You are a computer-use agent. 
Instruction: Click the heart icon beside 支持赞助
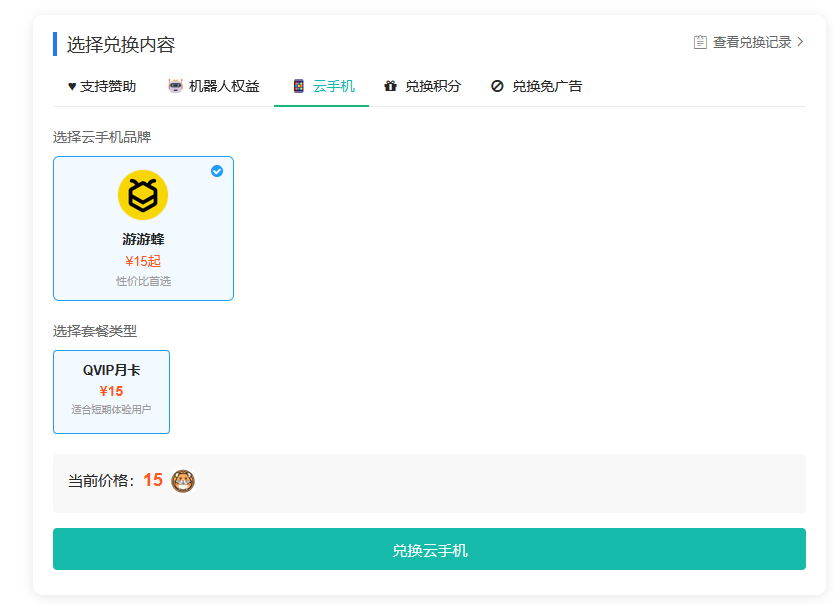tap(72, 86)
